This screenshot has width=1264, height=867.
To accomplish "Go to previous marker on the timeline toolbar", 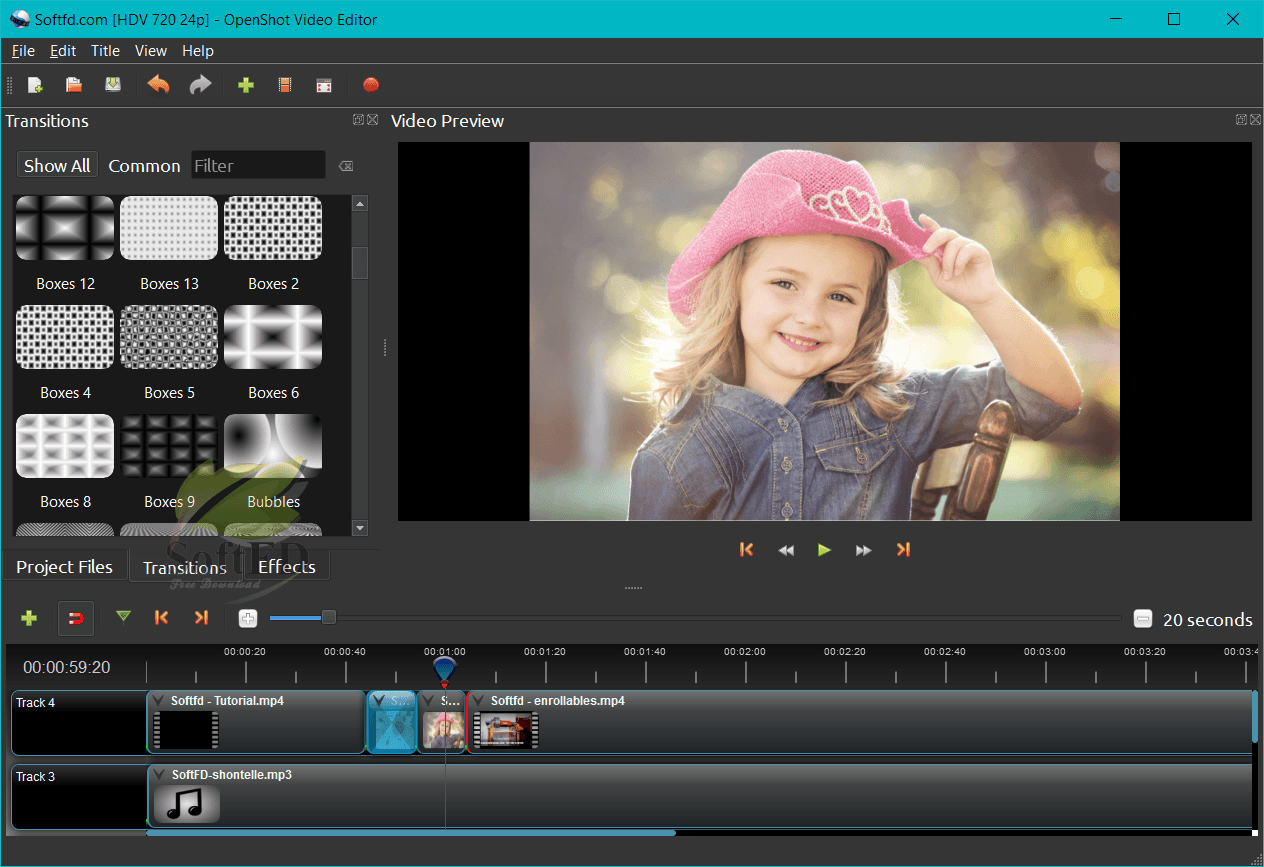I will 161,618.
